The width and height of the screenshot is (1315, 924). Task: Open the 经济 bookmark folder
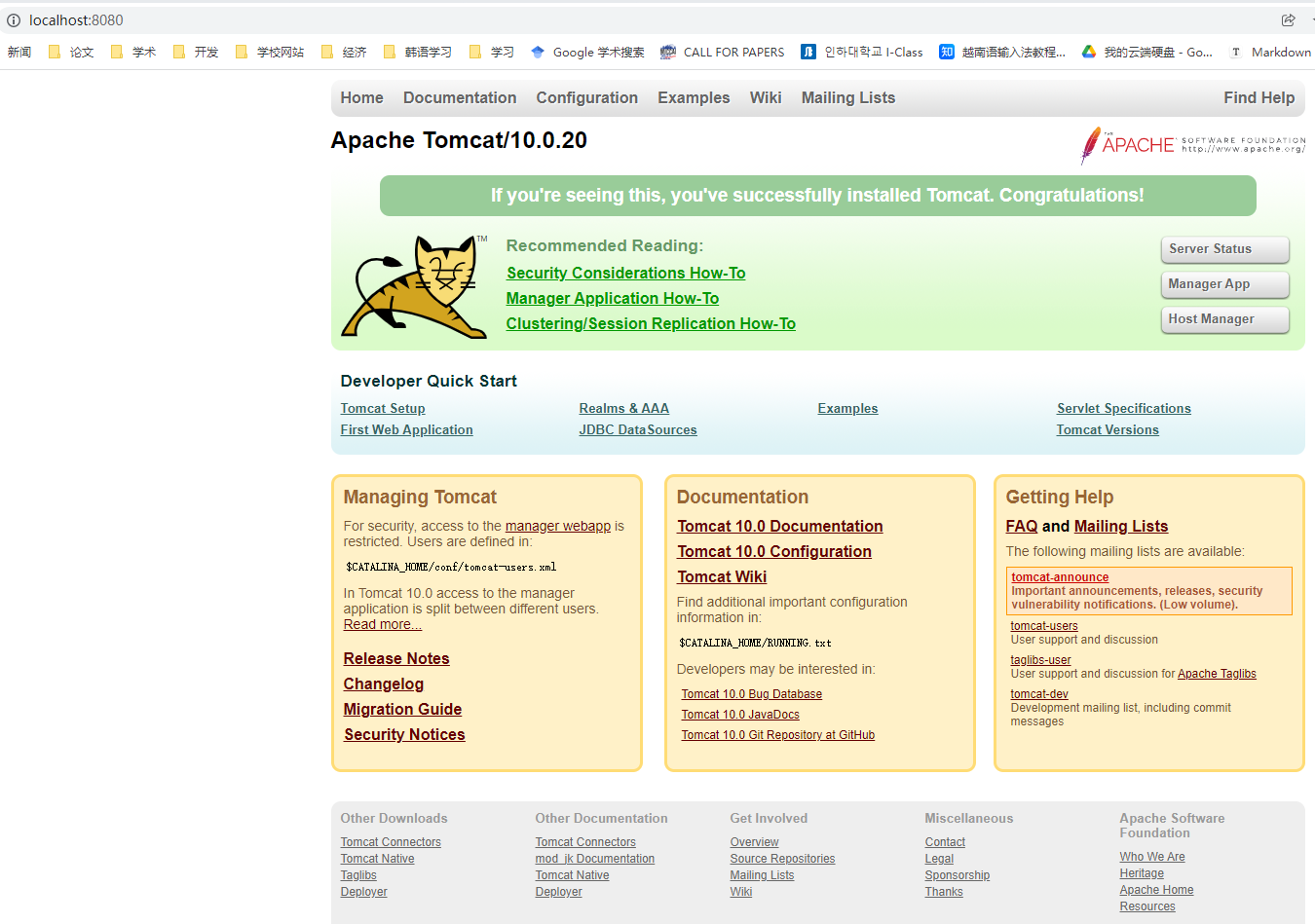coord(344,53)
